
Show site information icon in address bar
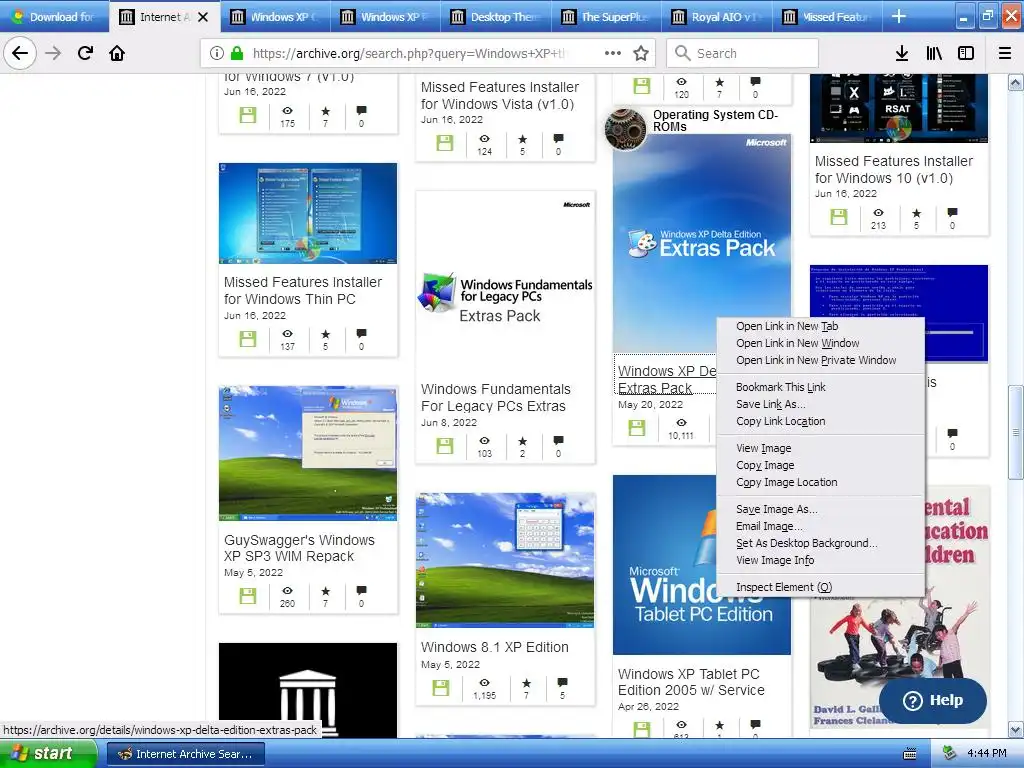(216, 53)
